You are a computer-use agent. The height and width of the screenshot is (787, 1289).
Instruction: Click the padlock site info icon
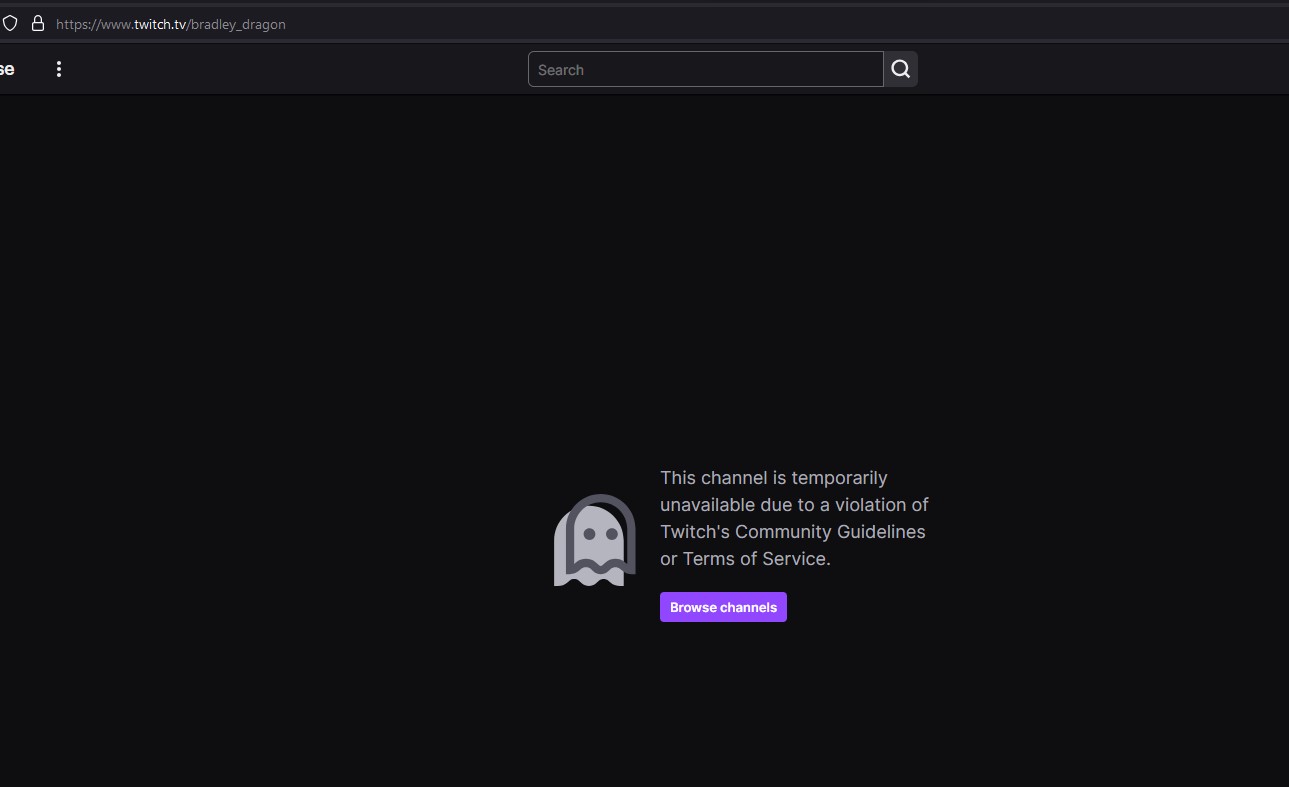pyautogui.click(x=38, y=23)
